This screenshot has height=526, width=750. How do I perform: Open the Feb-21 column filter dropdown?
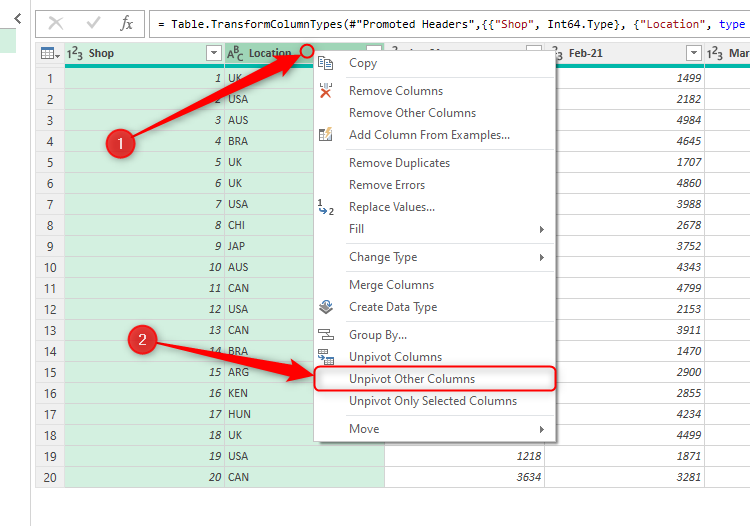(x=694, y=54)
